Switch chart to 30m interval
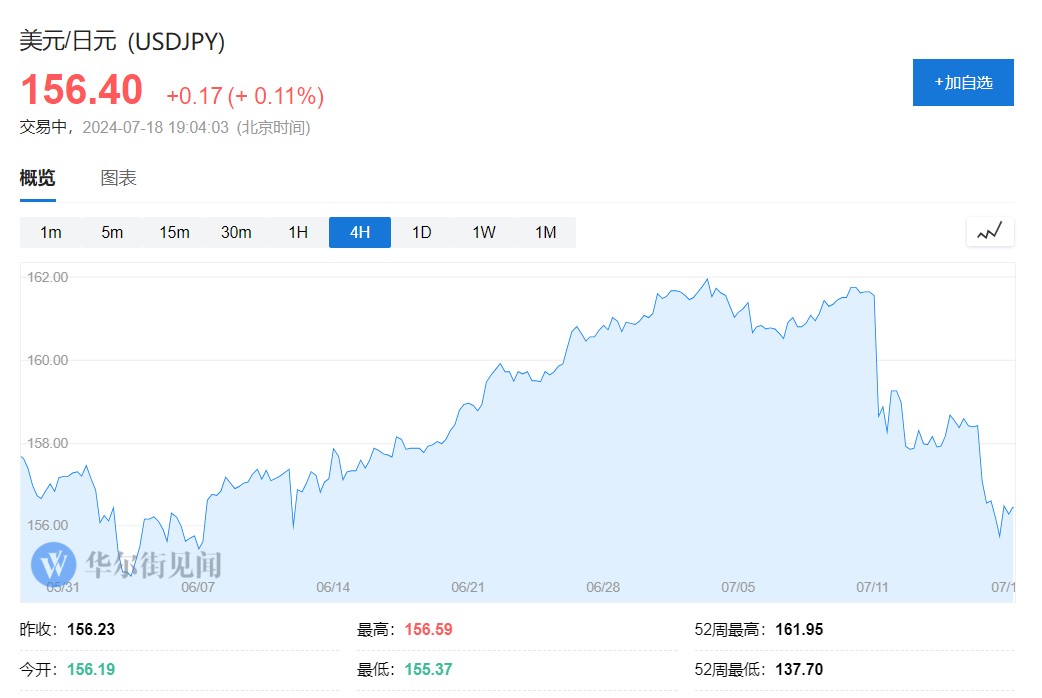1042x698 pixels. (236, 233)
